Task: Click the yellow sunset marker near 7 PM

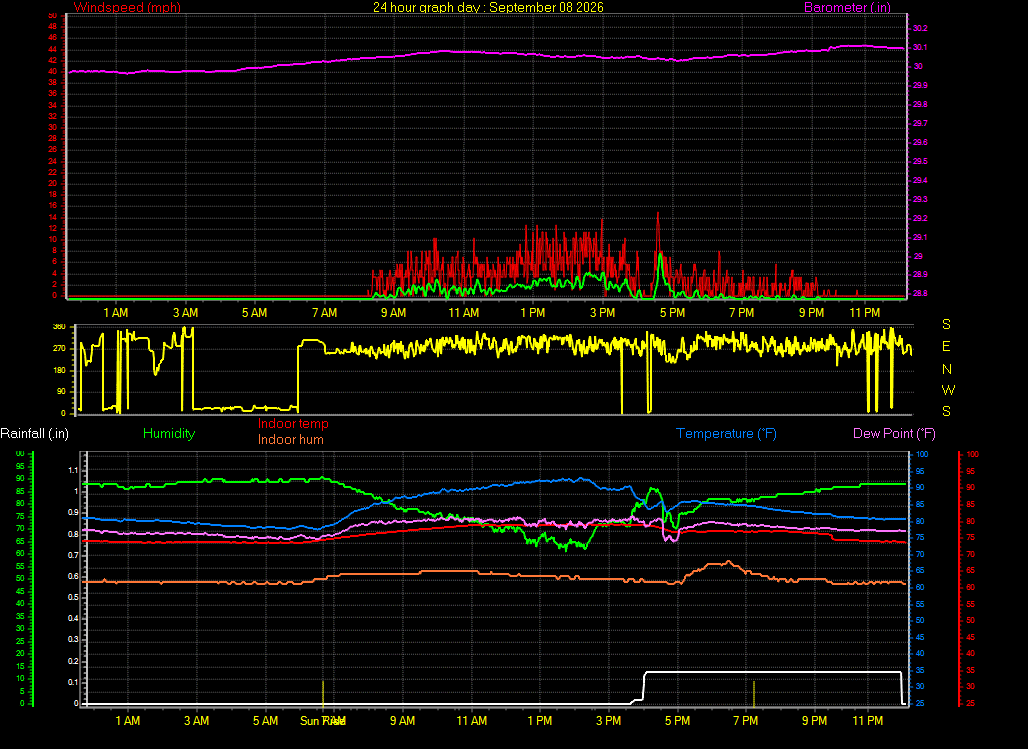Action: tap(754, 693)
